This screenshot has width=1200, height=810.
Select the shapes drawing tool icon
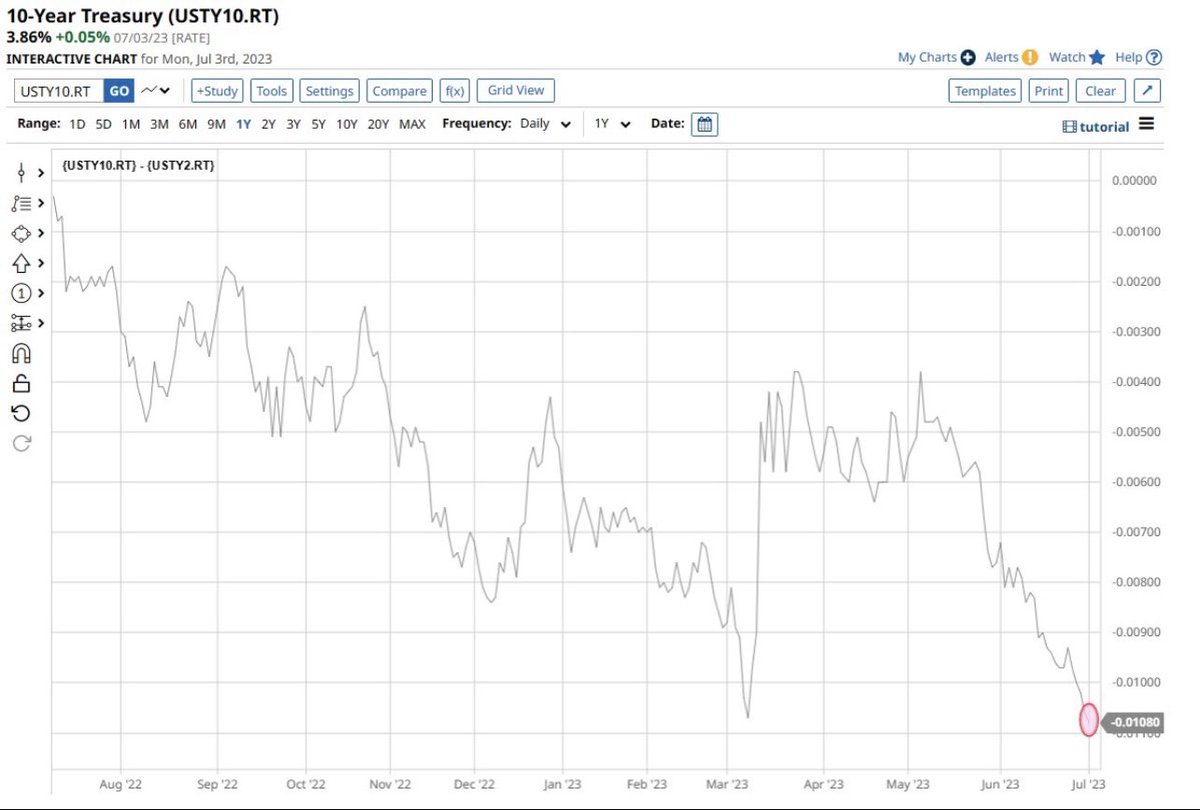[x=21, y=233]
